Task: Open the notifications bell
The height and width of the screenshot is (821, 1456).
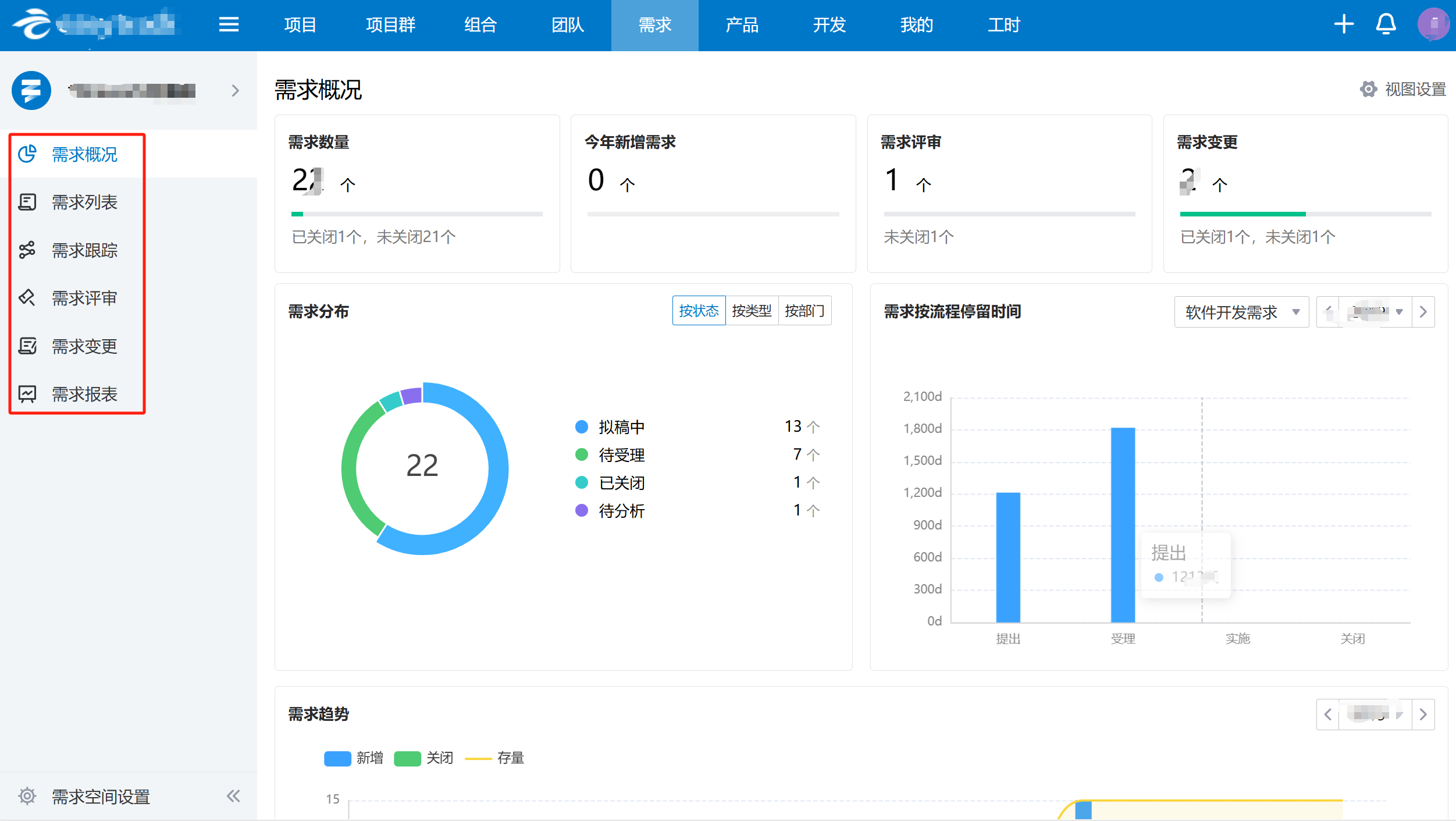Action: coord(1386,24)
